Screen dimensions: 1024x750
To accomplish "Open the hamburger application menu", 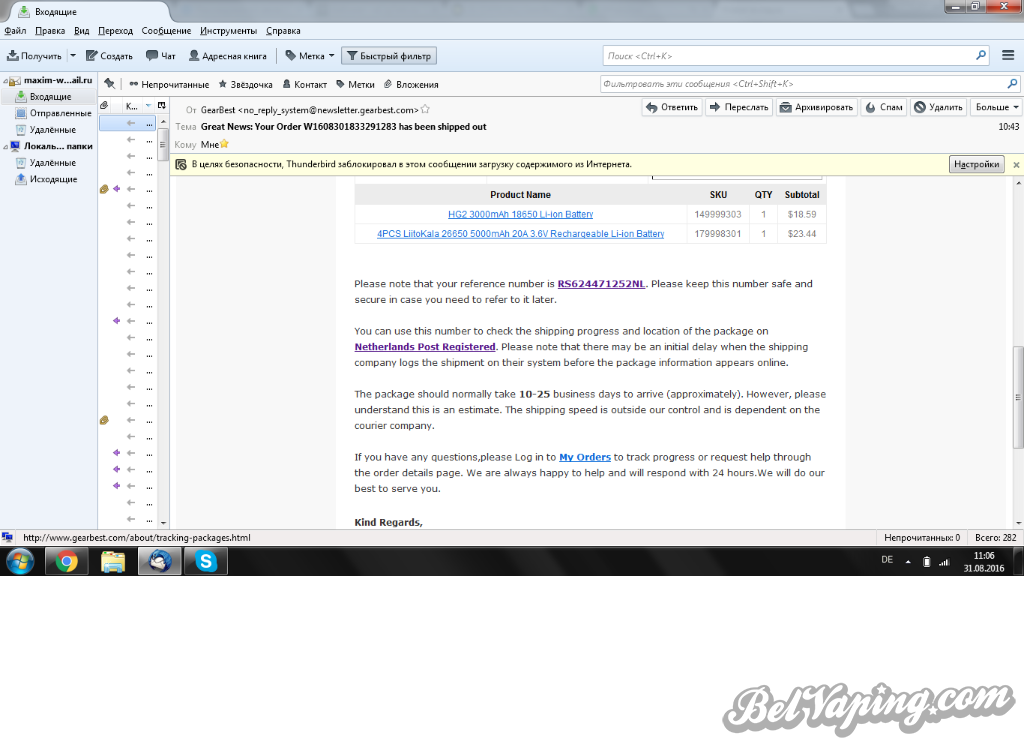I will tap(1008, 56).
